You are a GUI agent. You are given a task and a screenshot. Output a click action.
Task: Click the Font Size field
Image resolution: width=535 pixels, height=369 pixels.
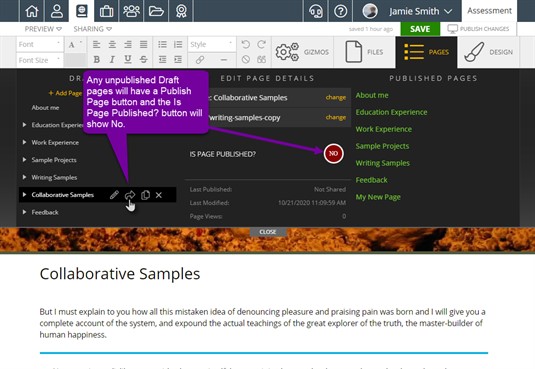(x=39, y=60)
